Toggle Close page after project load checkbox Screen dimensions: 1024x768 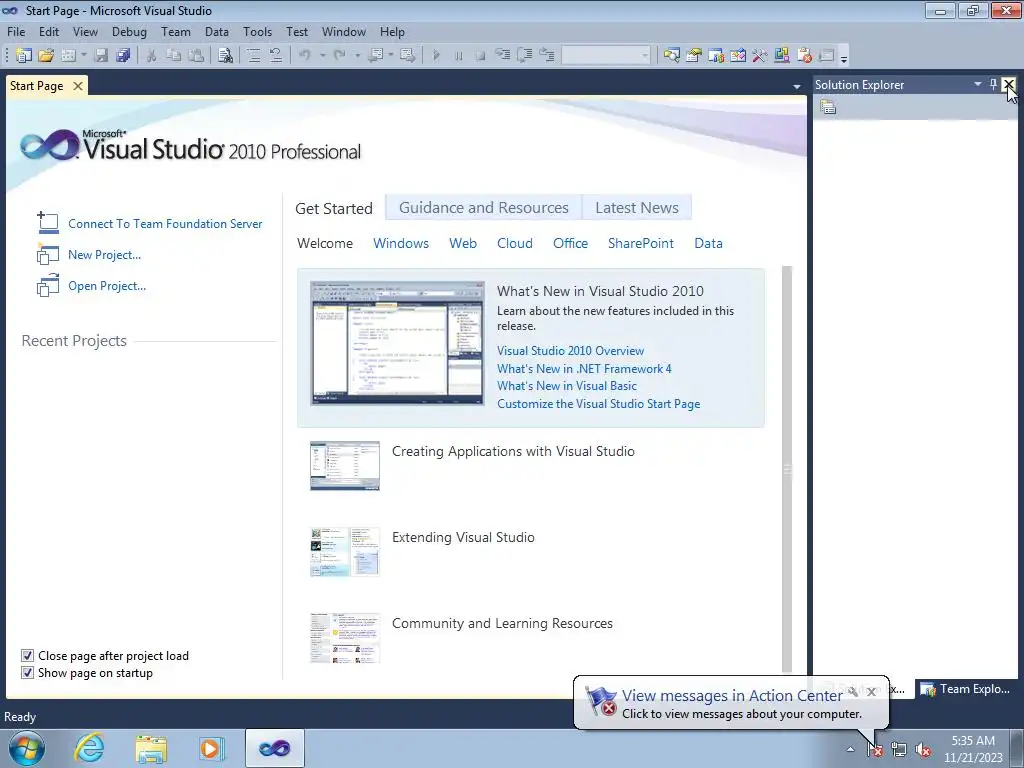click(27, 656)
